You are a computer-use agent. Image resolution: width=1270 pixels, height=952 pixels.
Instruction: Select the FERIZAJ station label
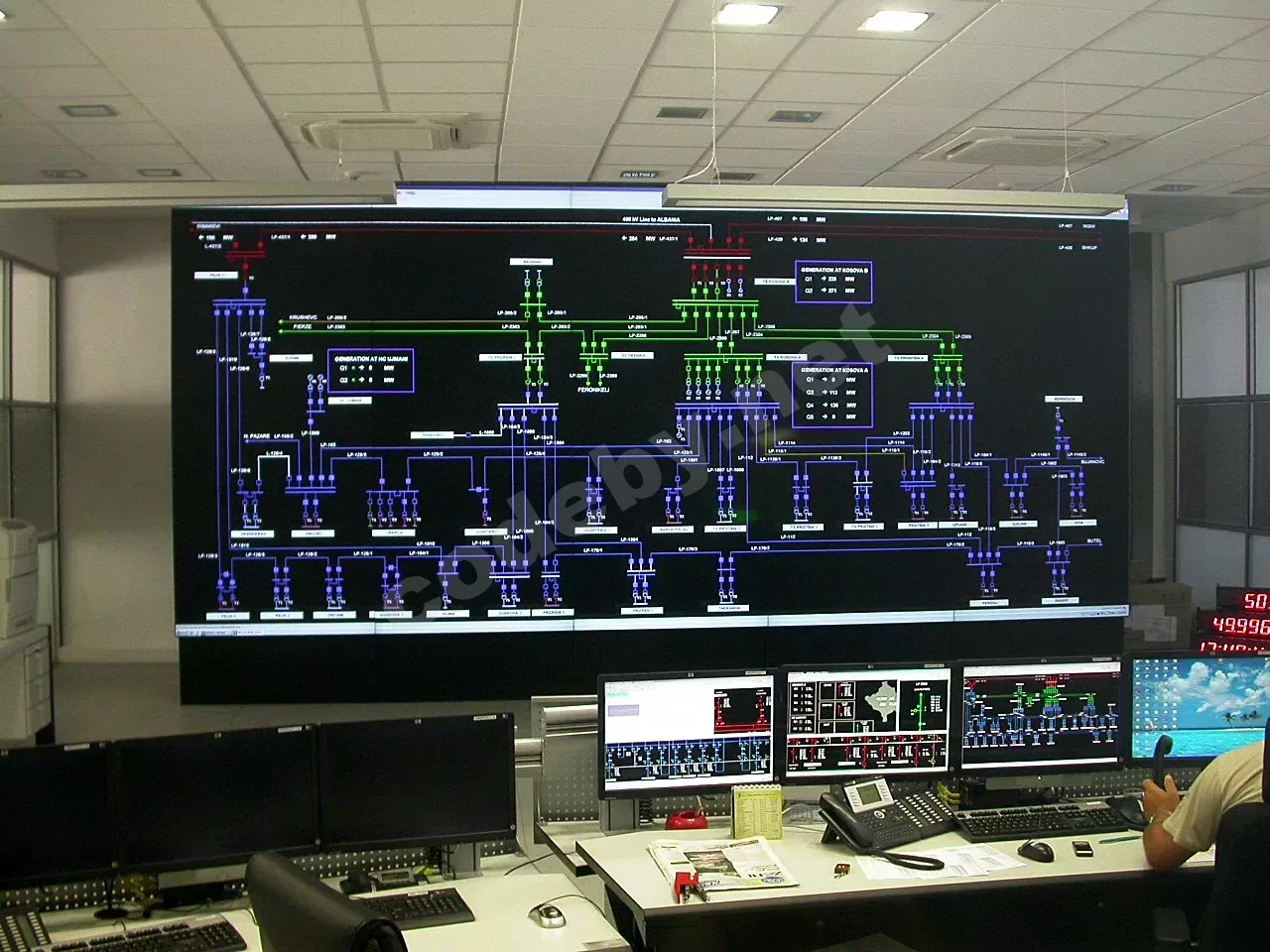pyautogui.click(x=989, y=602)
